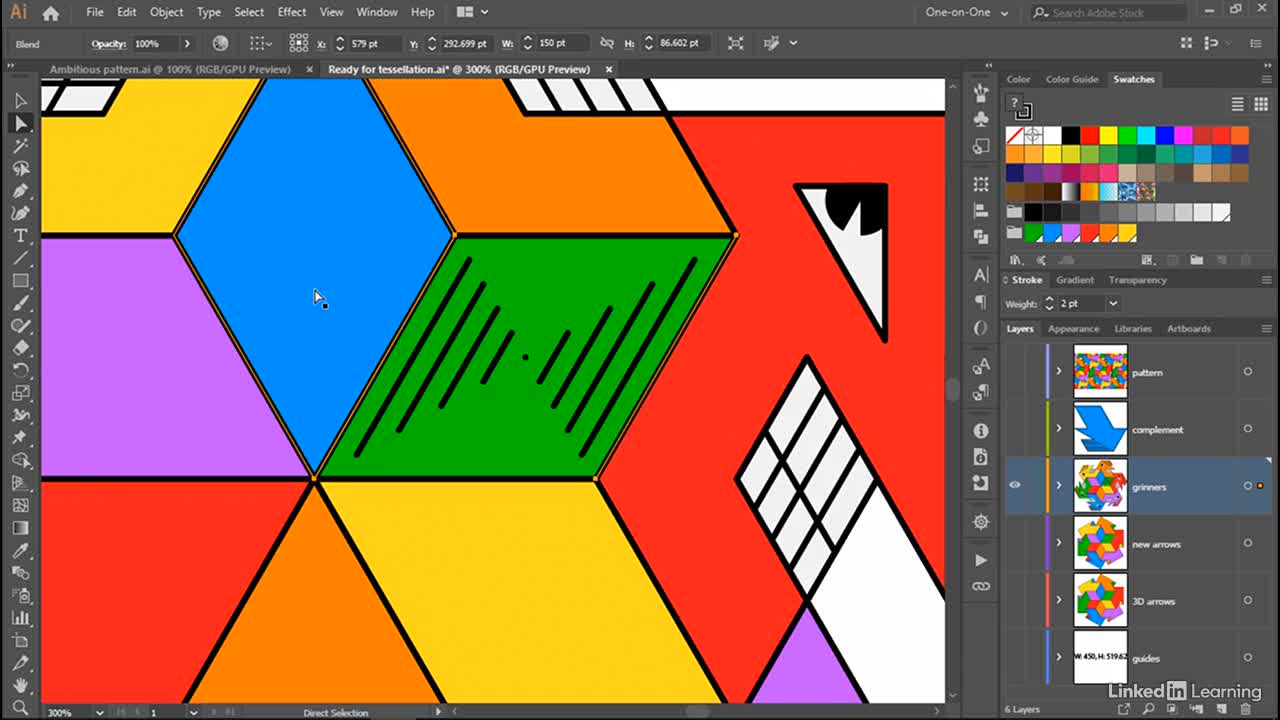Open the Character panel icon

pyautogui.click(x=981, y=275)
